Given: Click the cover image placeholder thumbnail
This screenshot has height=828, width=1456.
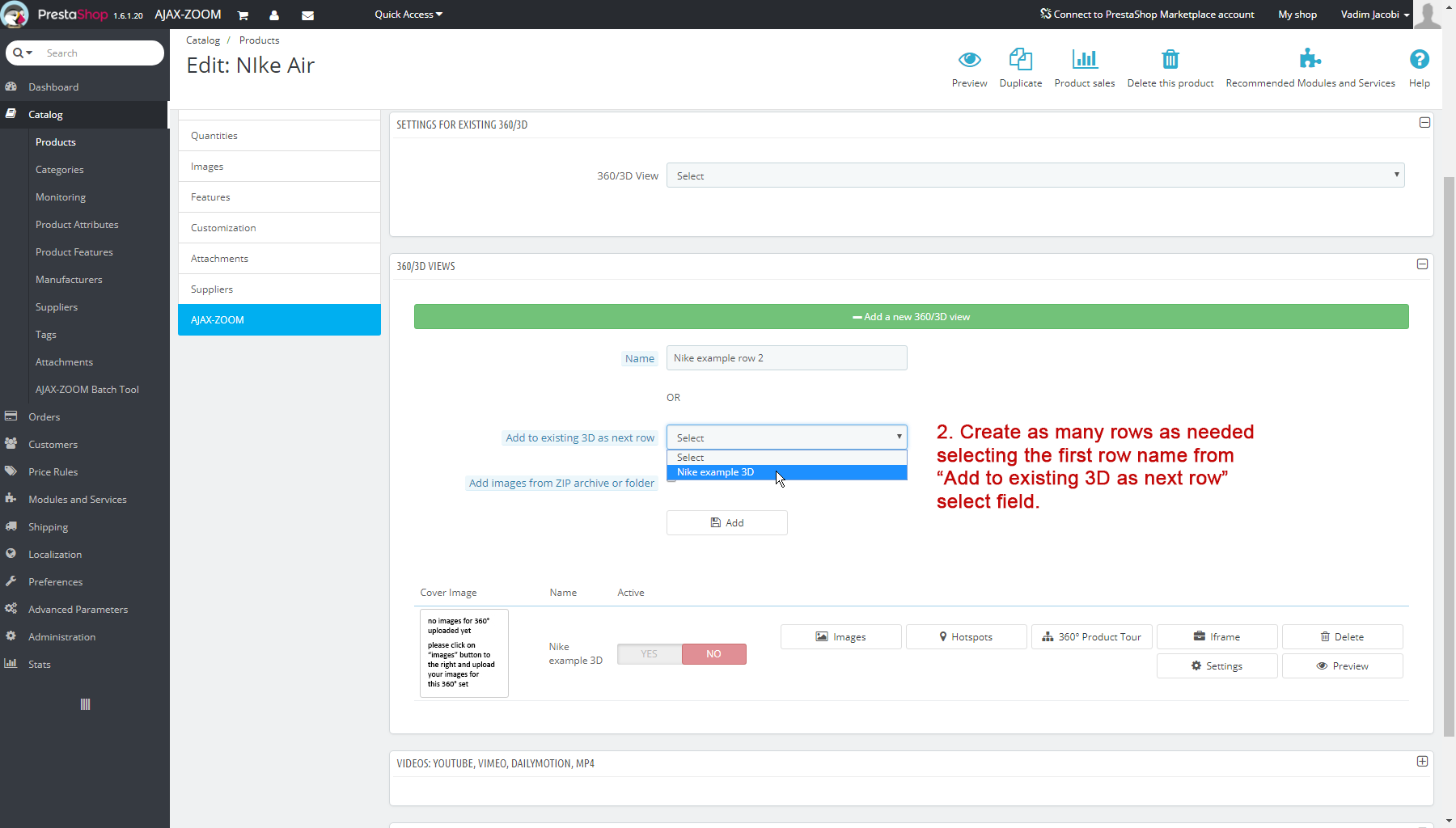Looking at the screenshot, I should (464, 653).
